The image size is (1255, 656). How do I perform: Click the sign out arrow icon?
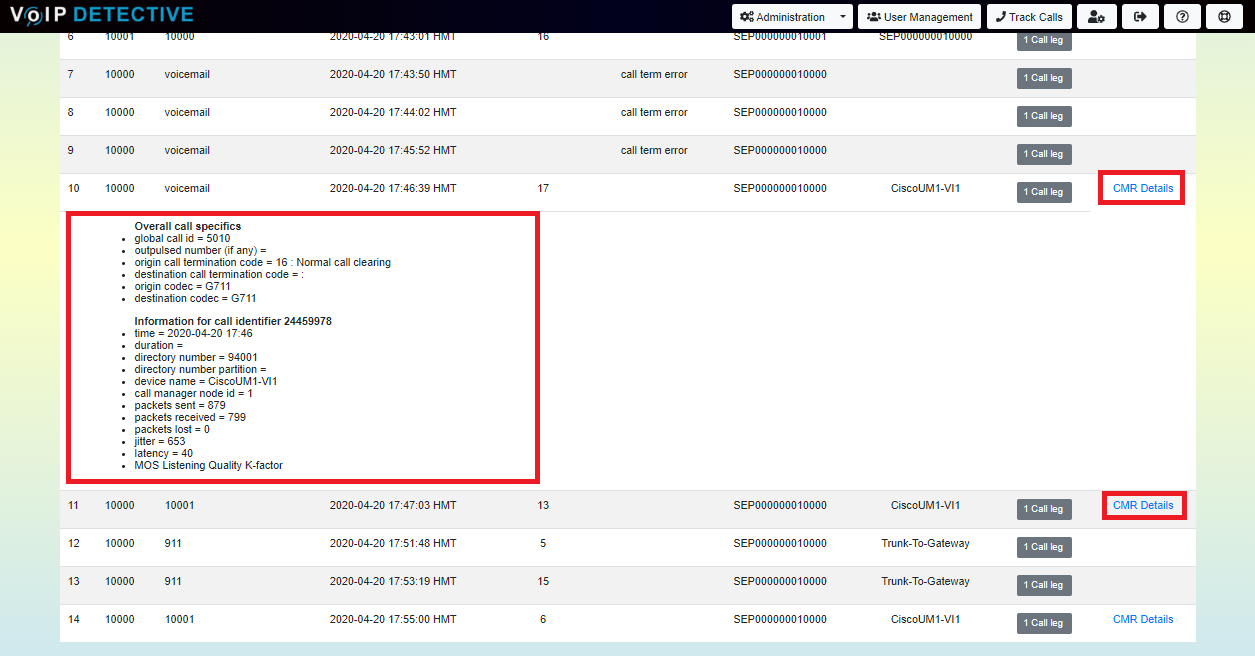pos(1139,17)
